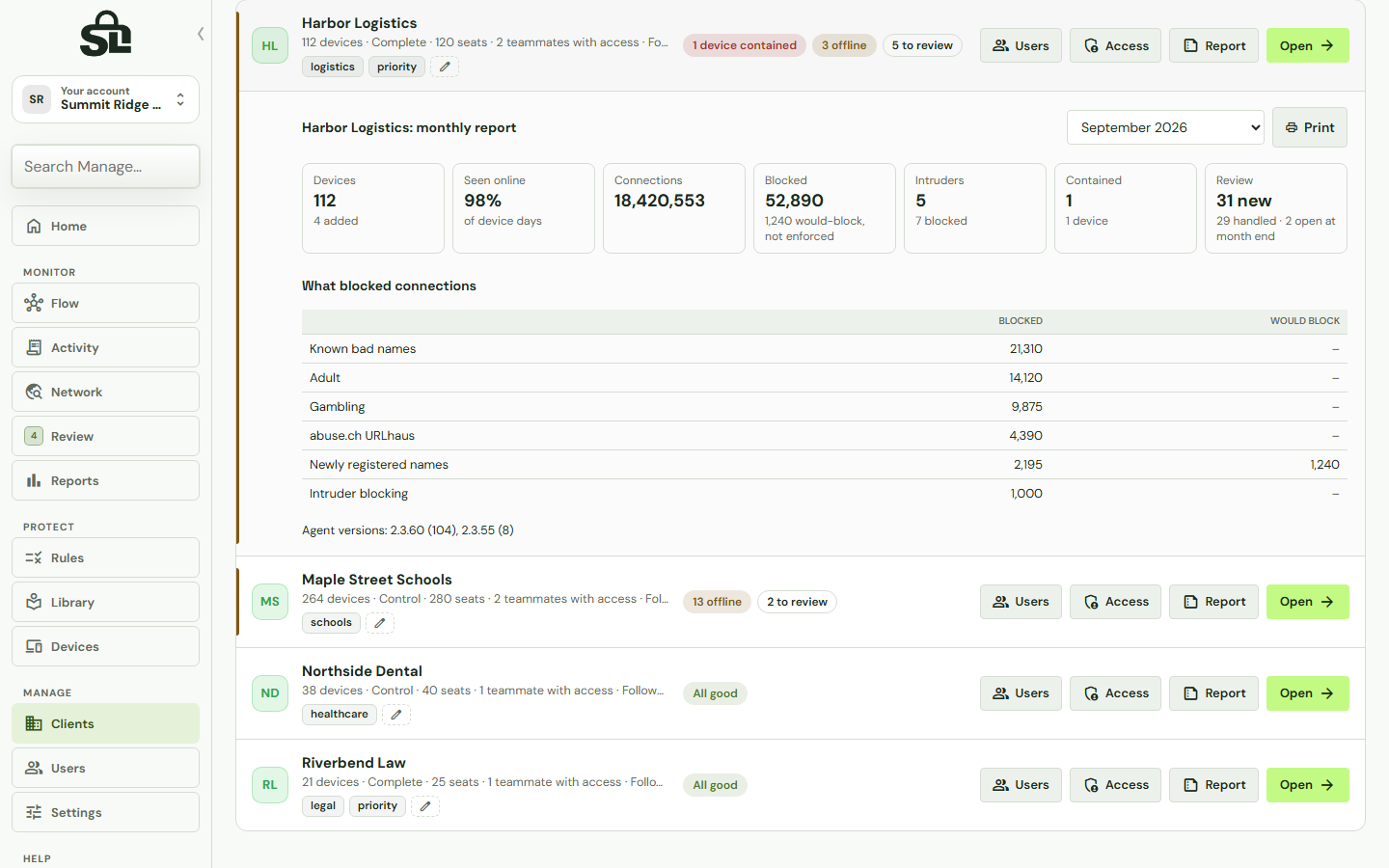Image resolution: width=1389 pixels, height=868 pixels.
Task: Click the ND avatar for Northside Dental
Action: (x=270, y=693)
